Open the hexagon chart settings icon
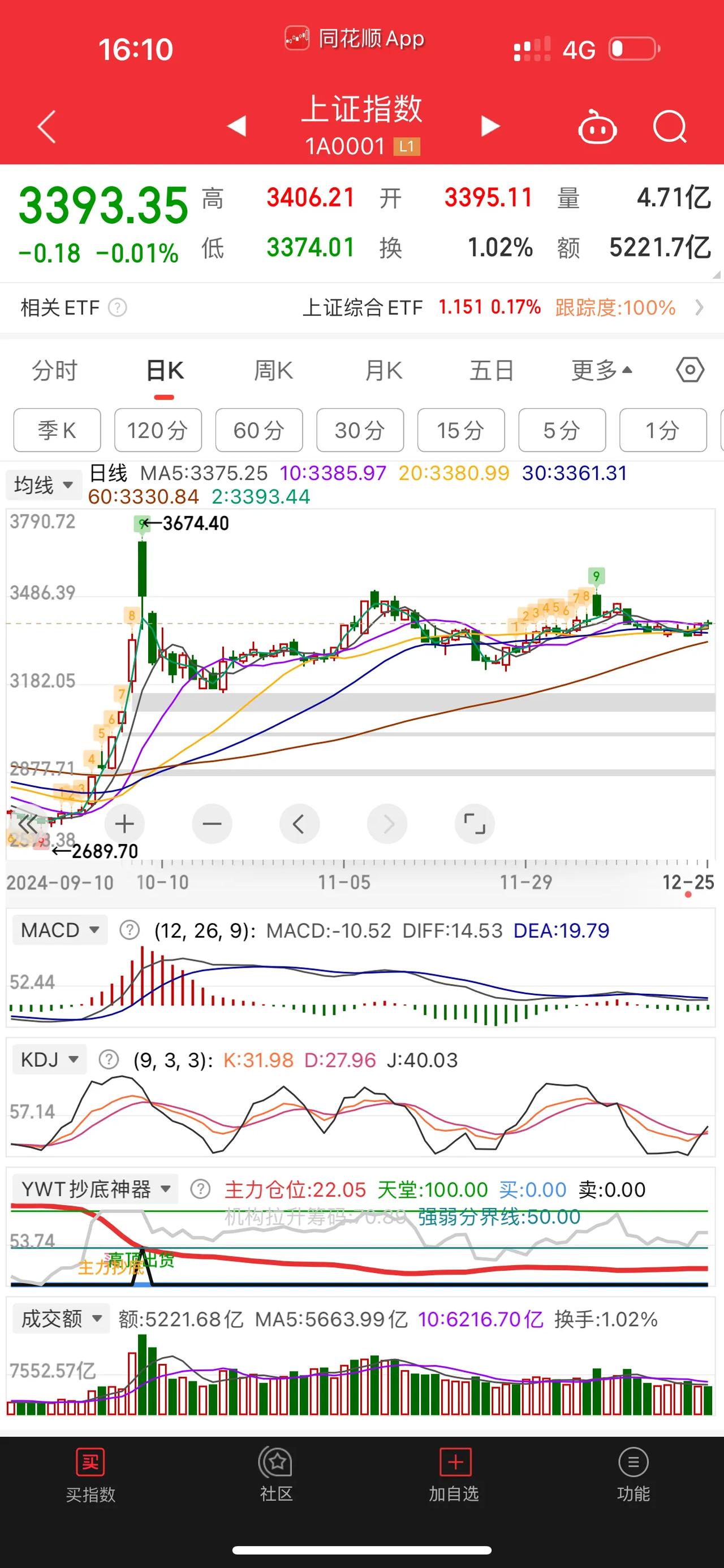This screenshot has height=1568, width=724. coord(690,370)
